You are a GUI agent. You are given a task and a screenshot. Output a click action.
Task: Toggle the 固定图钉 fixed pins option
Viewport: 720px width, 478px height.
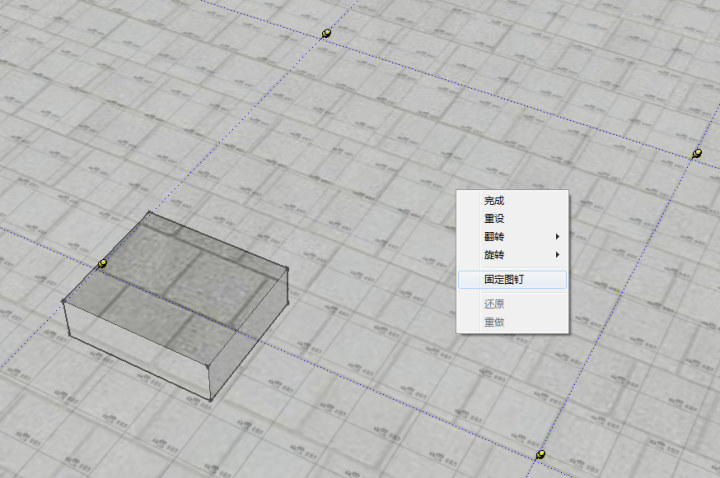(x=512, y=280)
